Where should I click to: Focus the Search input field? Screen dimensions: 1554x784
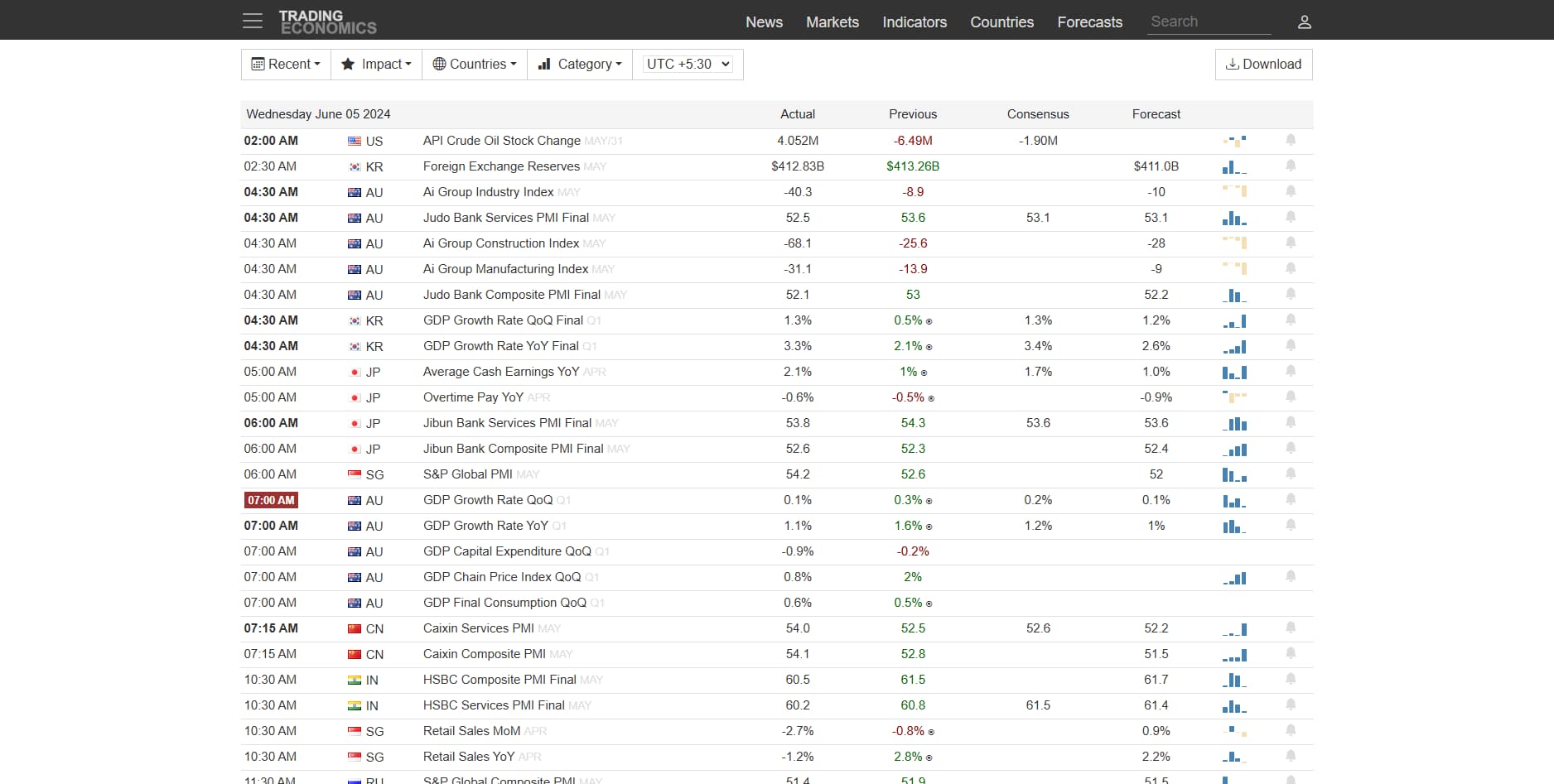pyautogui.click(x=1209, y=22)
